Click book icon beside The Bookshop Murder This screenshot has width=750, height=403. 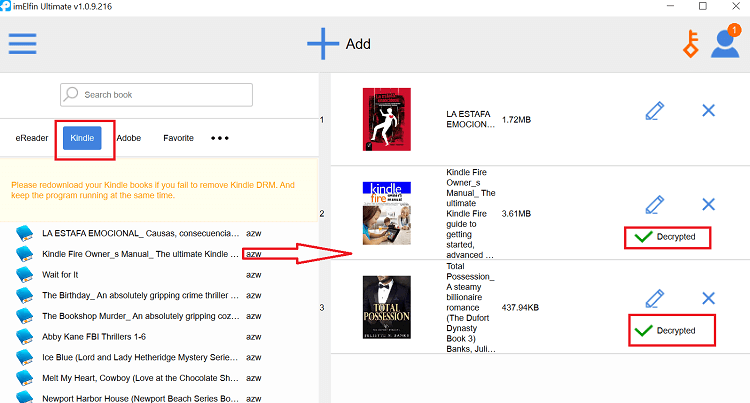tap(24, 316)
